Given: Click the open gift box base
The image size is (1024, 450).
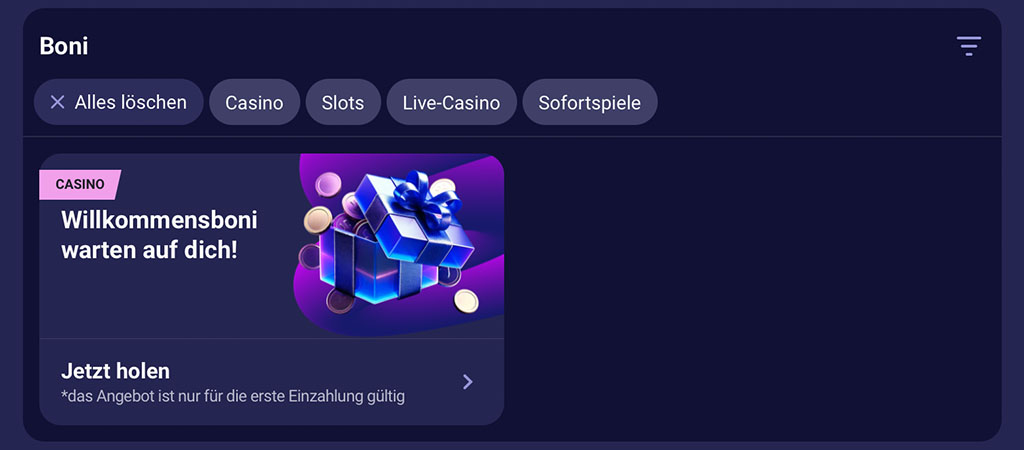Looking at the screenshot, I should click(x=377, y=268).
